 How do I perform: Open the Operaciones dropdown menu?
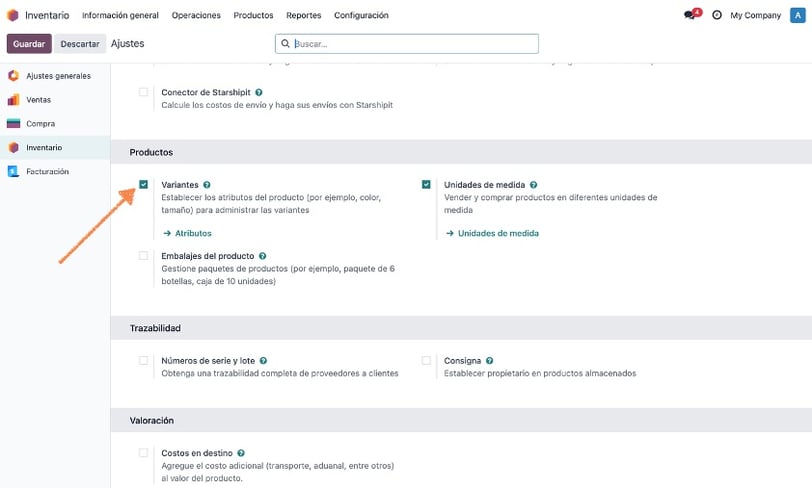coord(196,15)
